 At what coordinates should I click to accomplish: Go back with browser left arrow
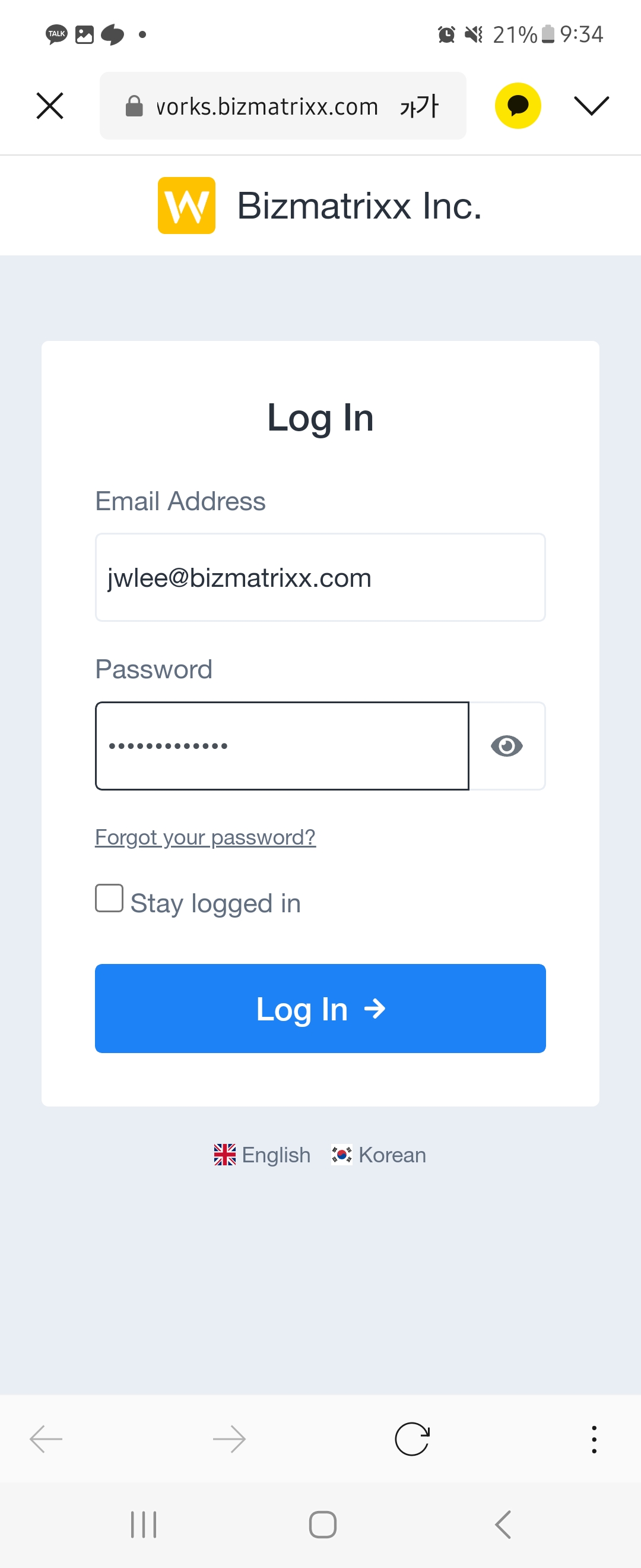coord(46,1439)
